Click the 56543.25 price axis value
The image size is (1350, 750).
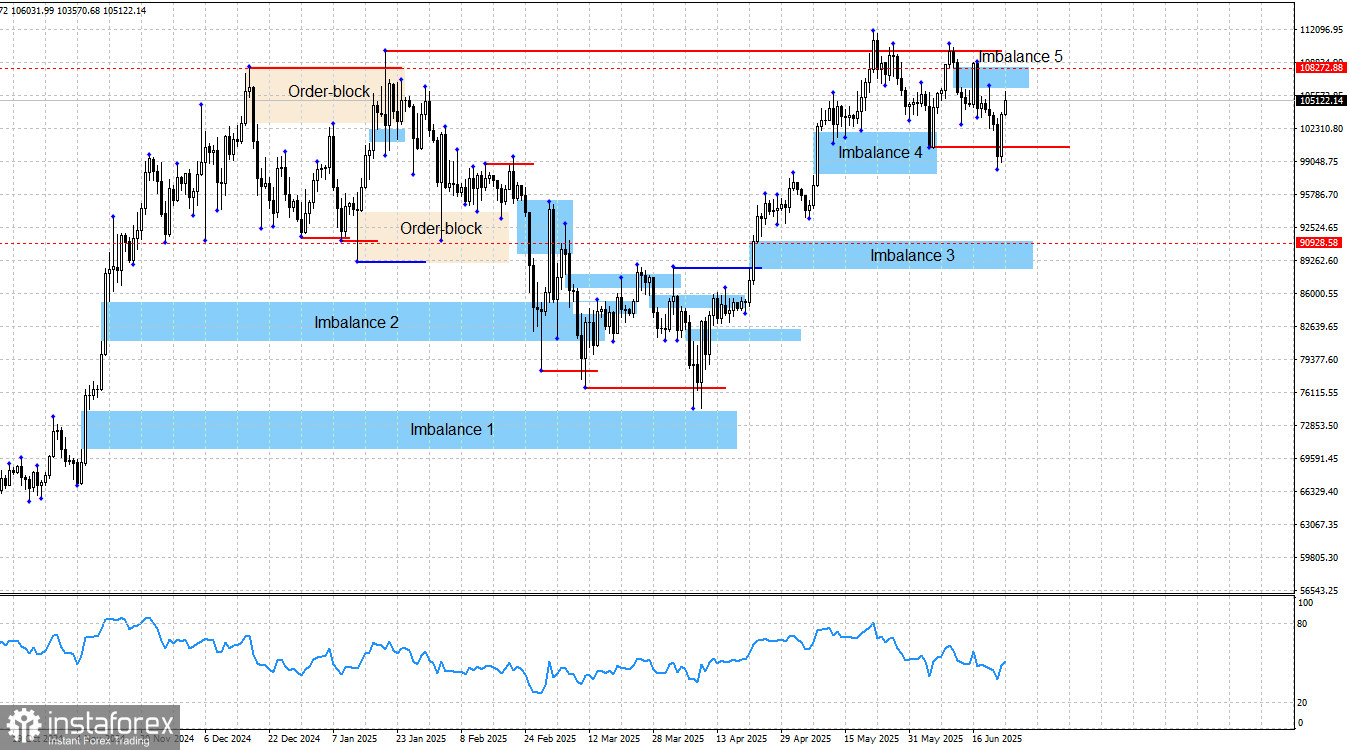[1320, 590]
